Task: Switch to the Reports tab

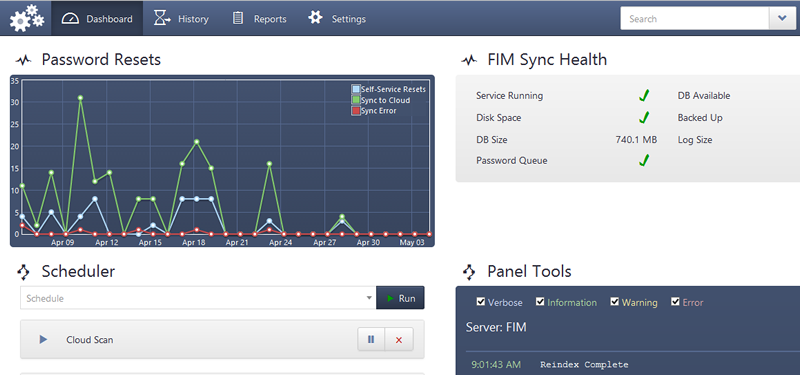Action: (x=259, y=19)
